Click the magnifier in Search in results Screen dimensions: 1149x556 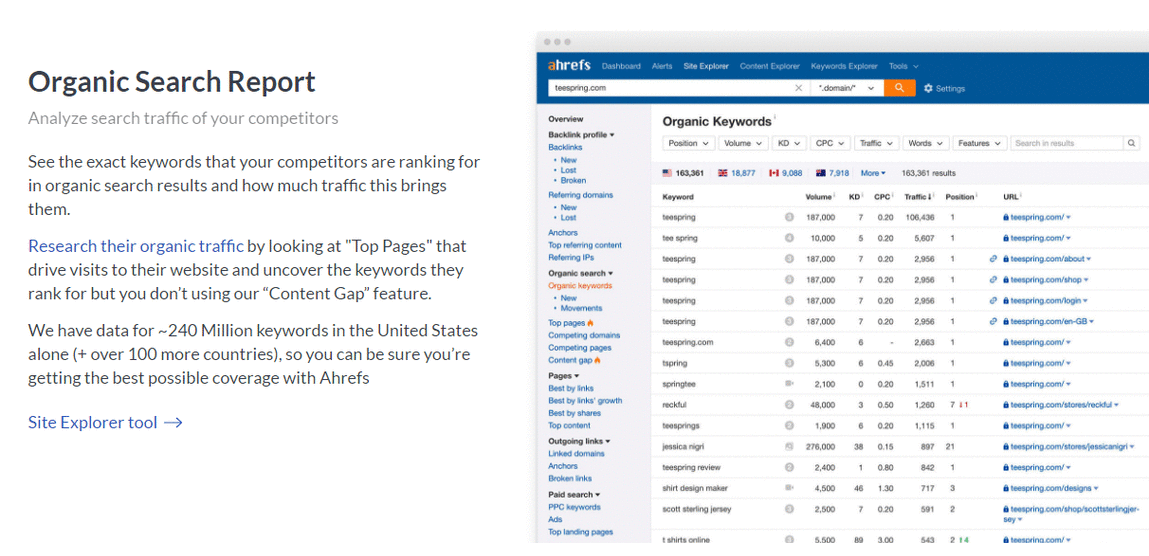tap(1131, 144)
